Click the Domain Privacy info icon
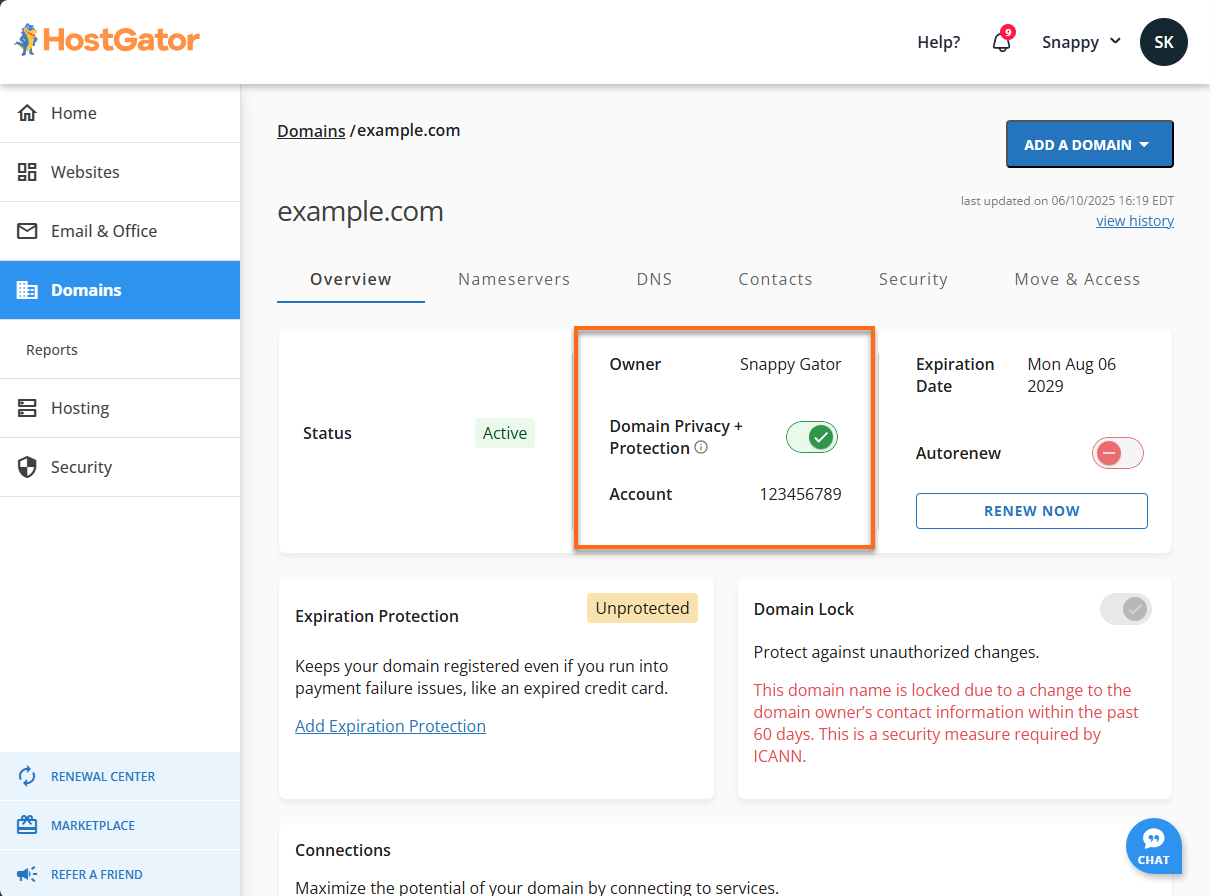This screenshot has width=1211, height=896. point(701,447)
